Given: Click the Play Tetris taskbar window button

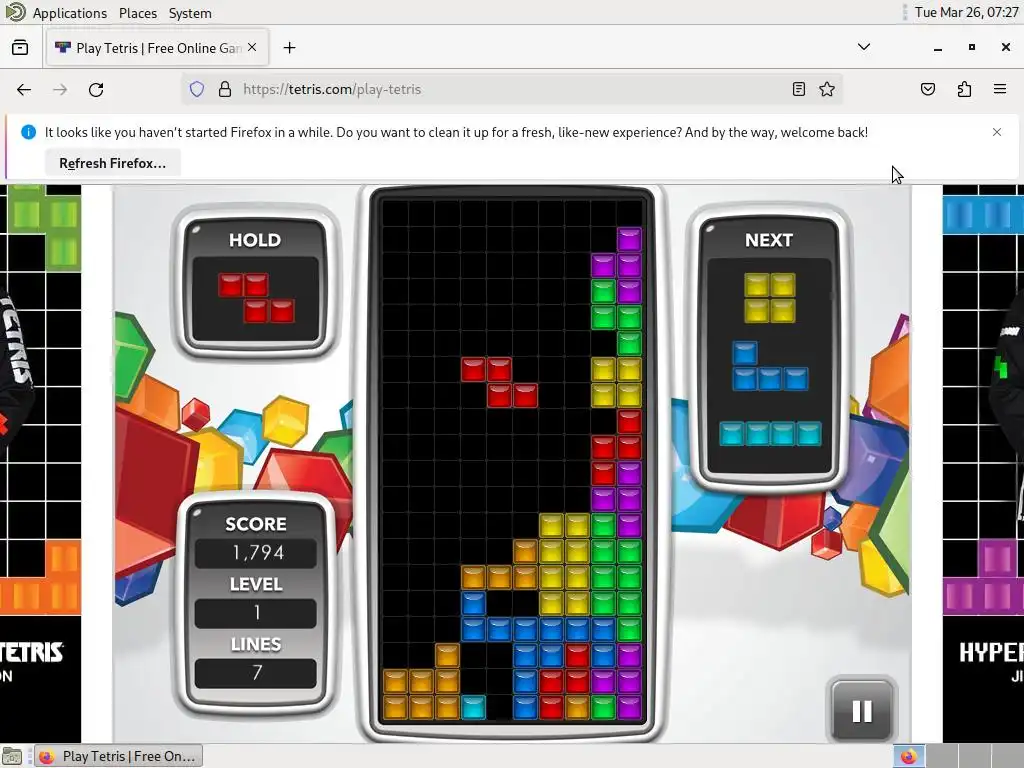Looking at the screenshot, I should 119,756.
